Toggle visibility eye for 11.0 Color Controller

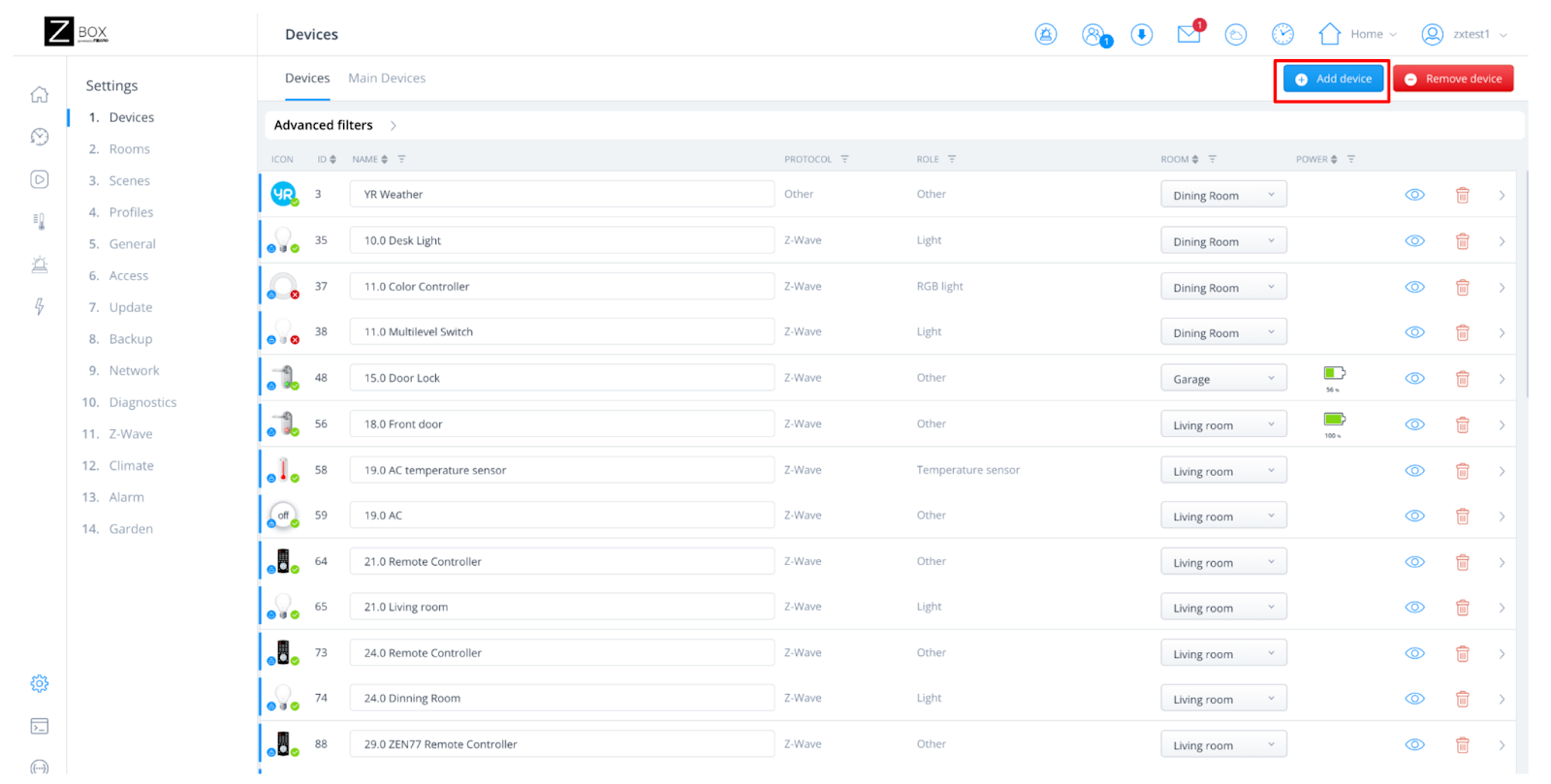coord(1414,287)
